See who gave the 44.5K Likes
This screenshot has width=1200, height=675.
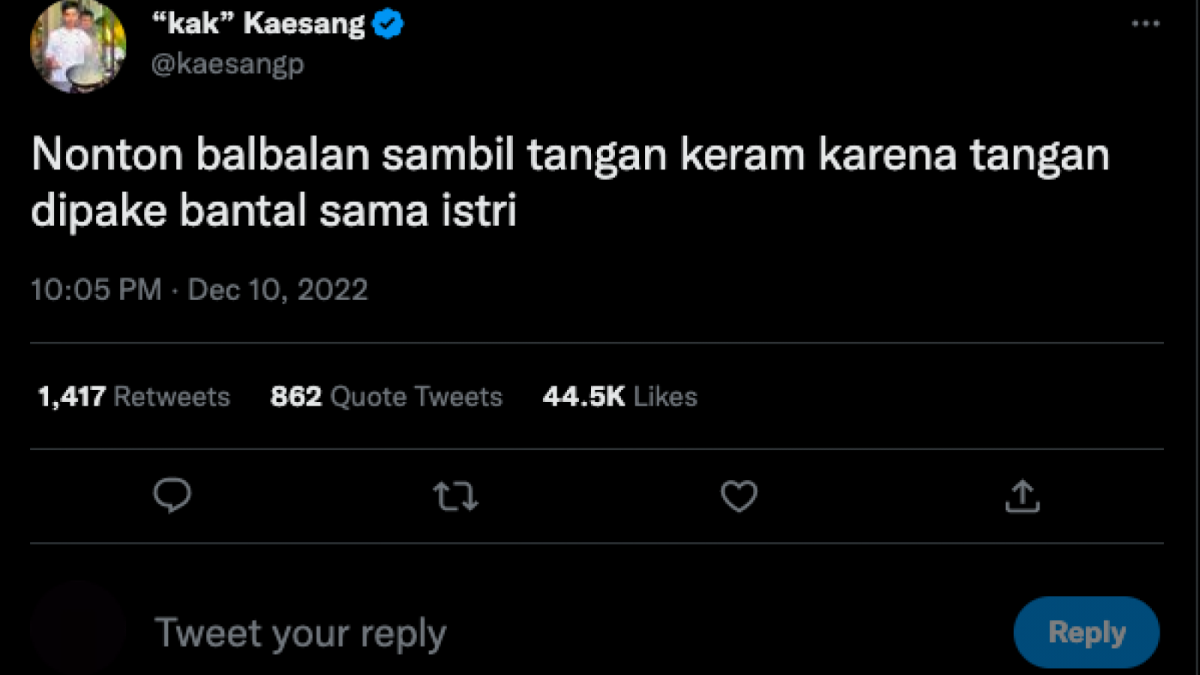click(619, 396)
